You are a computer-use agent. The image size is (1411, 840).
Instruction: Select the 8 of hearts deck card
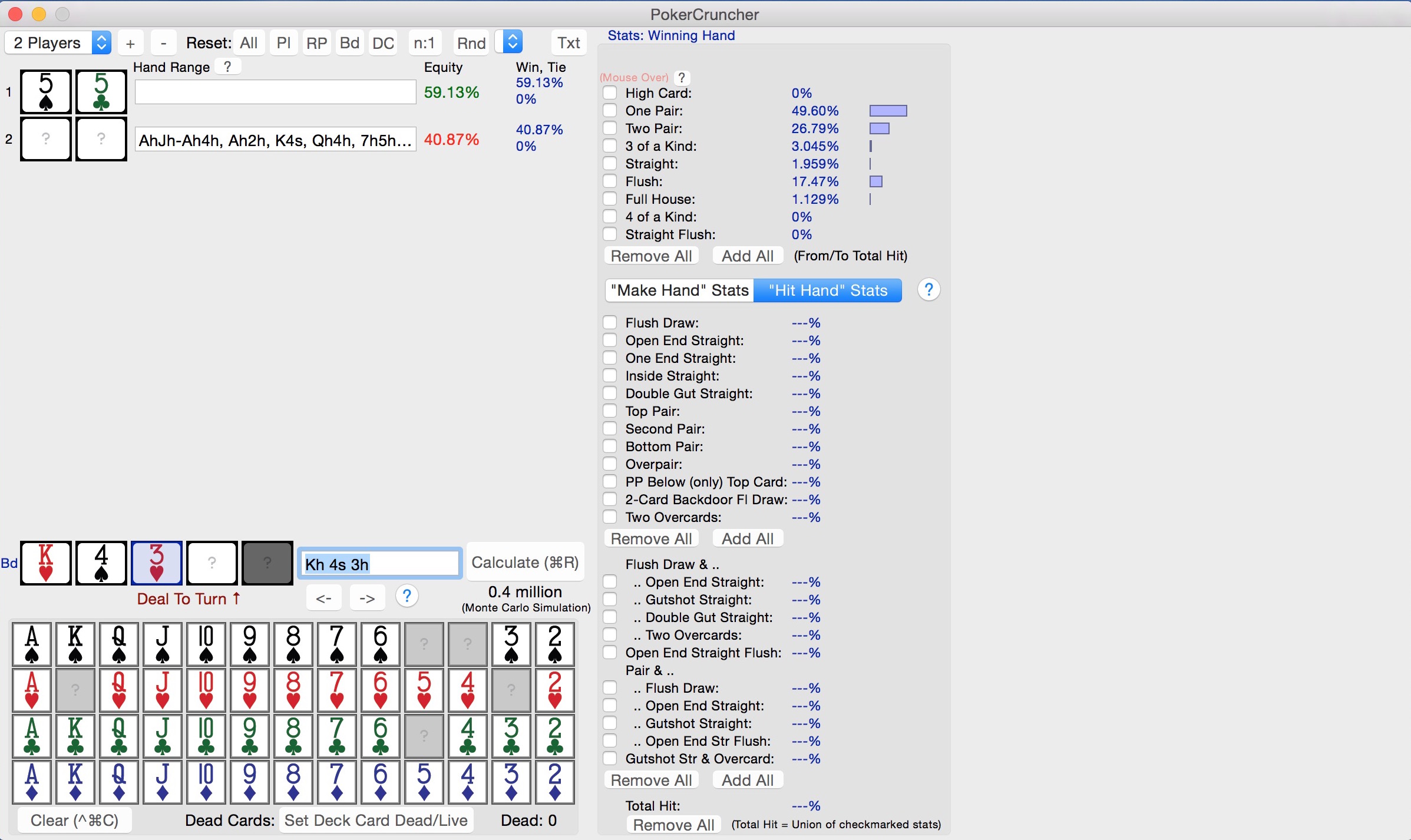click(293, 690)
